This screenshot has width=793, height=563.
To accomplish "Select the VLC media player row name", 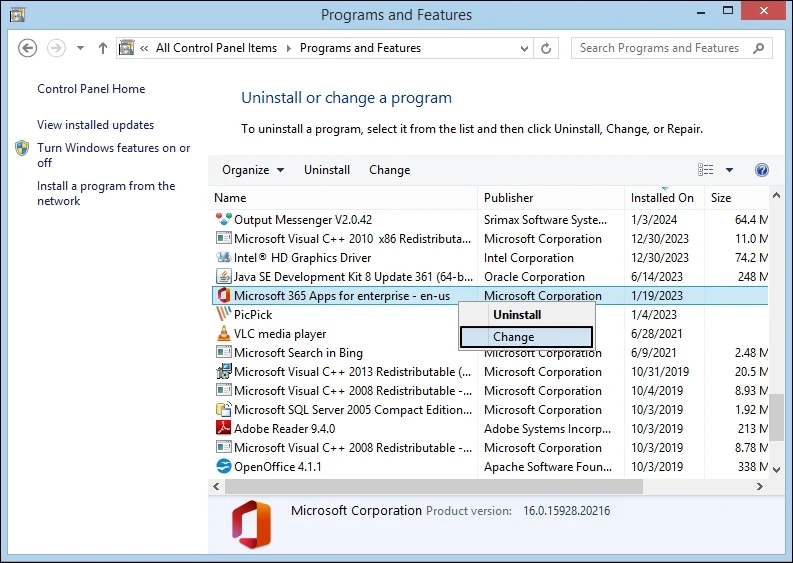I will tap(280, 334).
